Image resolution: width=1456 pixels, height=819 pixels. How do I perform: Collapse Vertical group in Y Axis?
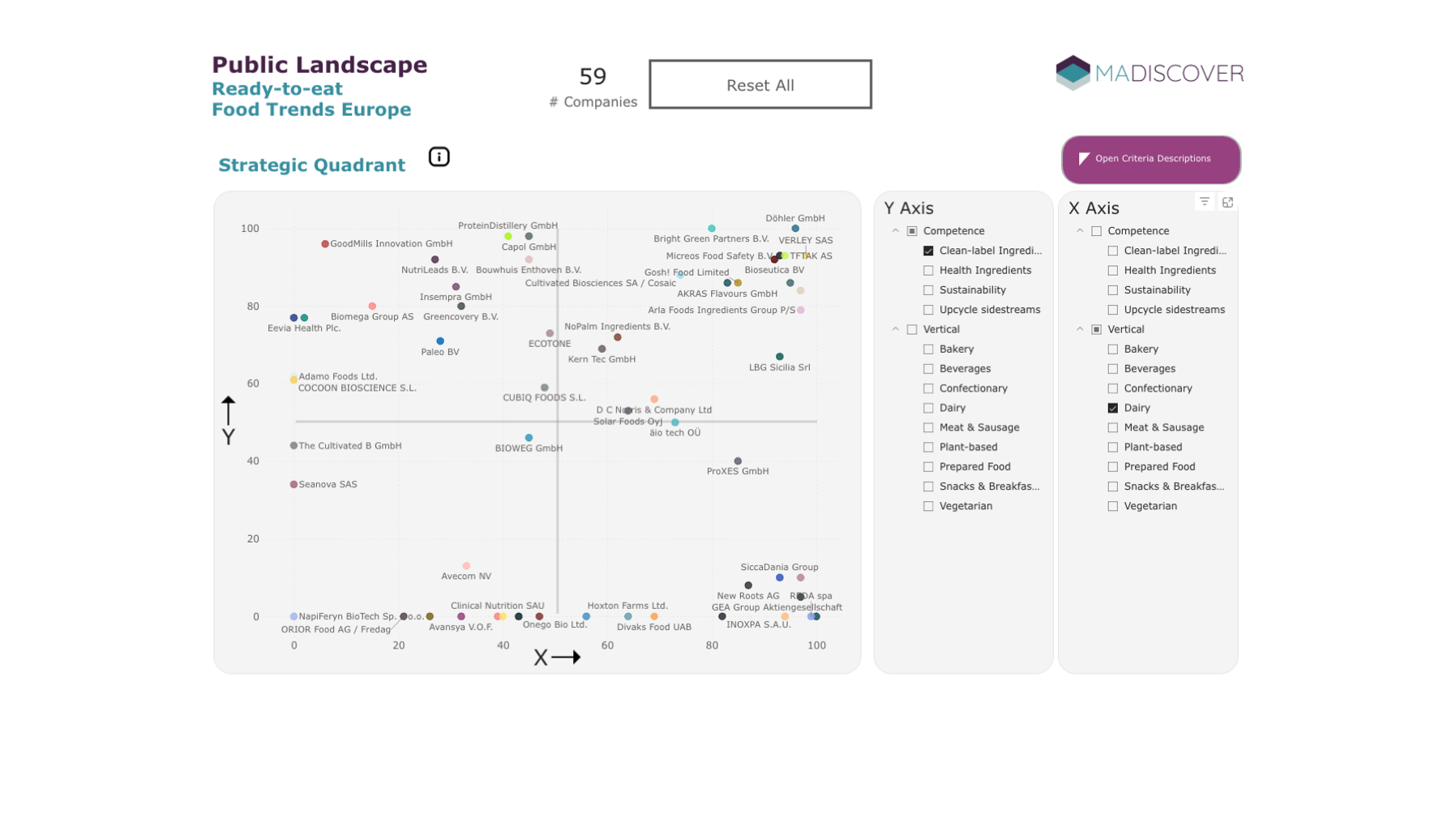[x=896, y=329]
